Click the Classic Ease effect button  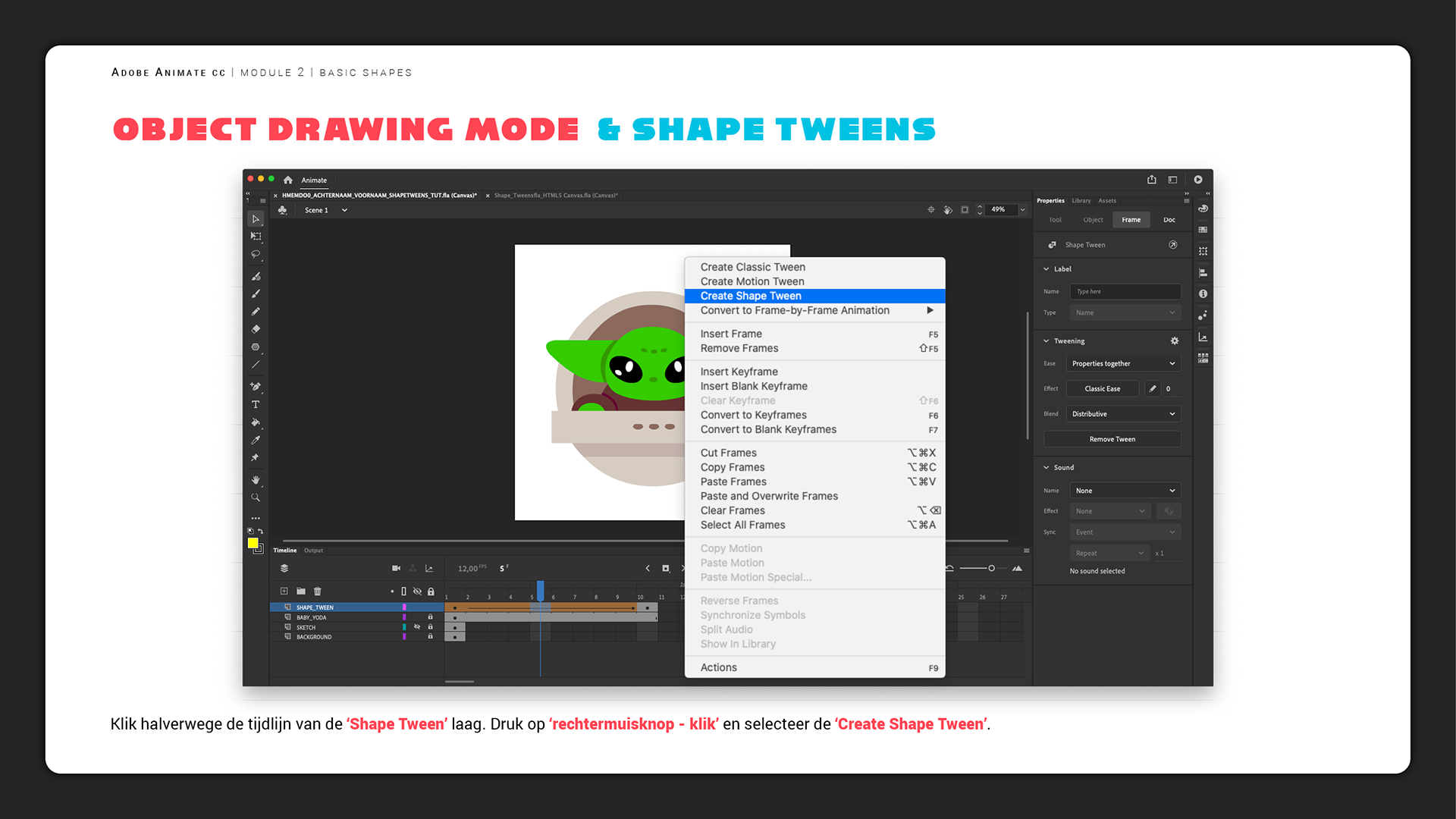point(1102,388)
